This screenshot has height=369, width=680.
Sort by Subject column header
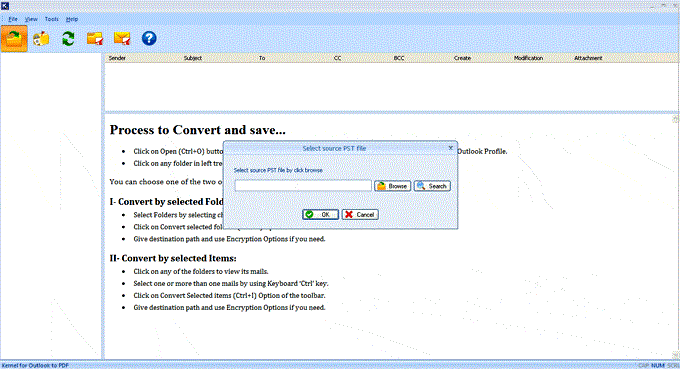click(x=193, y=58)
